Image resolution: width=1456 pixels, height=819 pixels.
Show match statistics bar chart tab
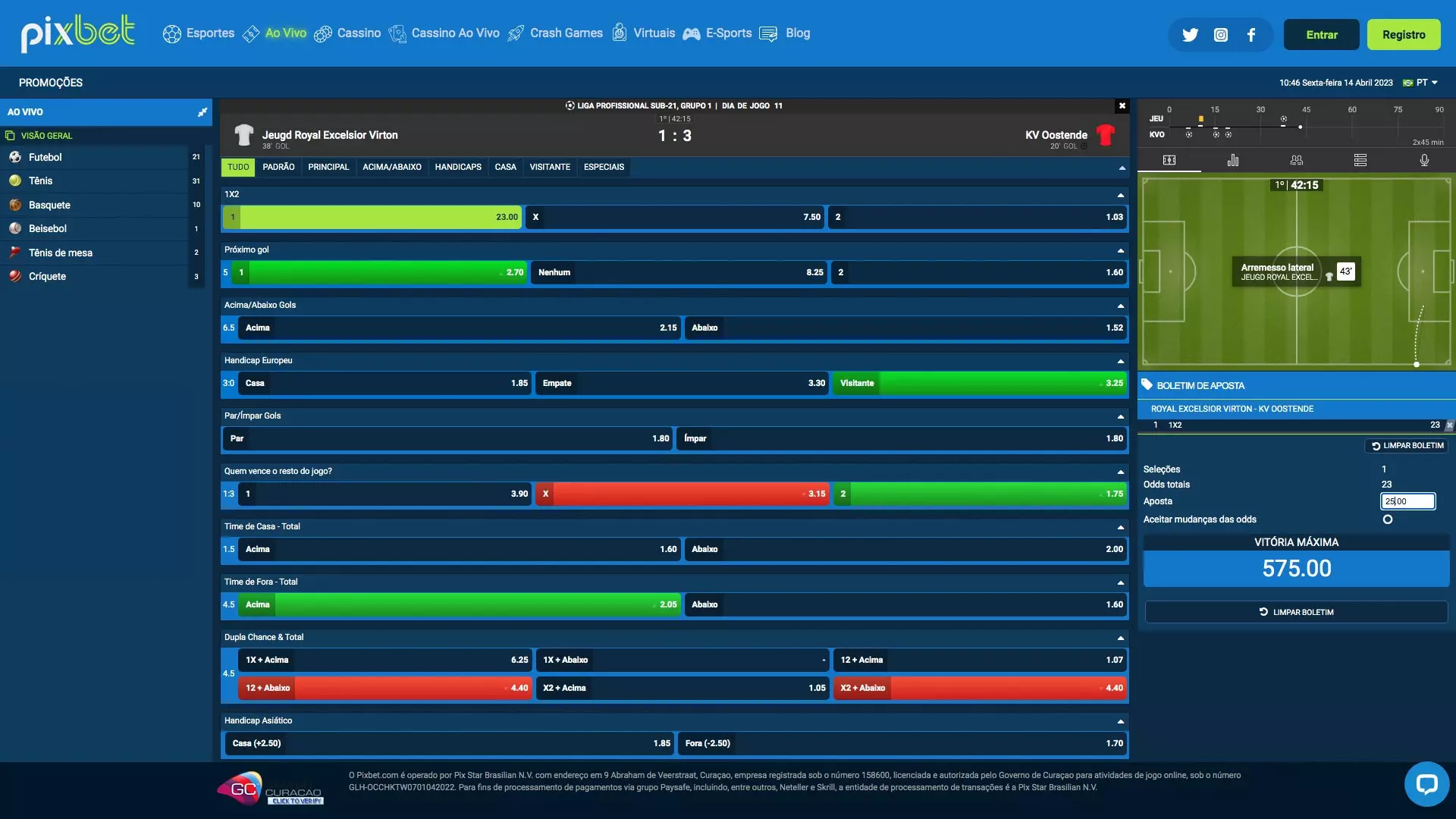tap(1233, 160)
